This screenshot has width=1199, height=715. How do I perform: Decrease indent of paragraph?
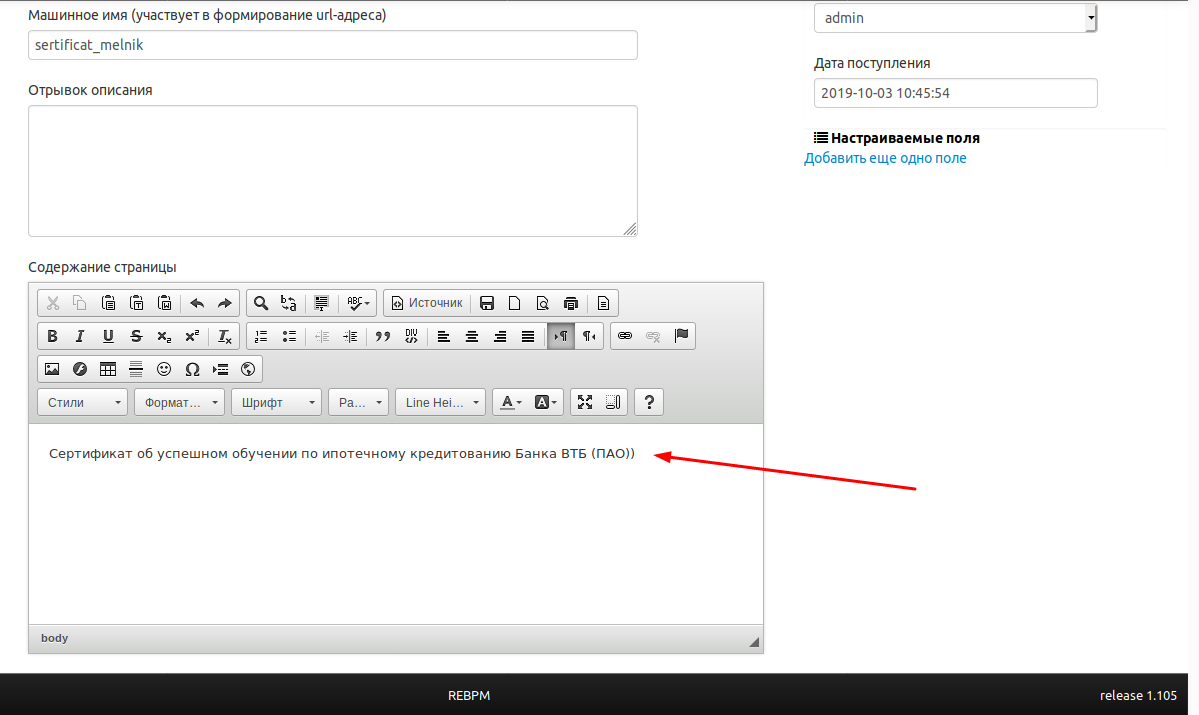[x=322, y=336]
